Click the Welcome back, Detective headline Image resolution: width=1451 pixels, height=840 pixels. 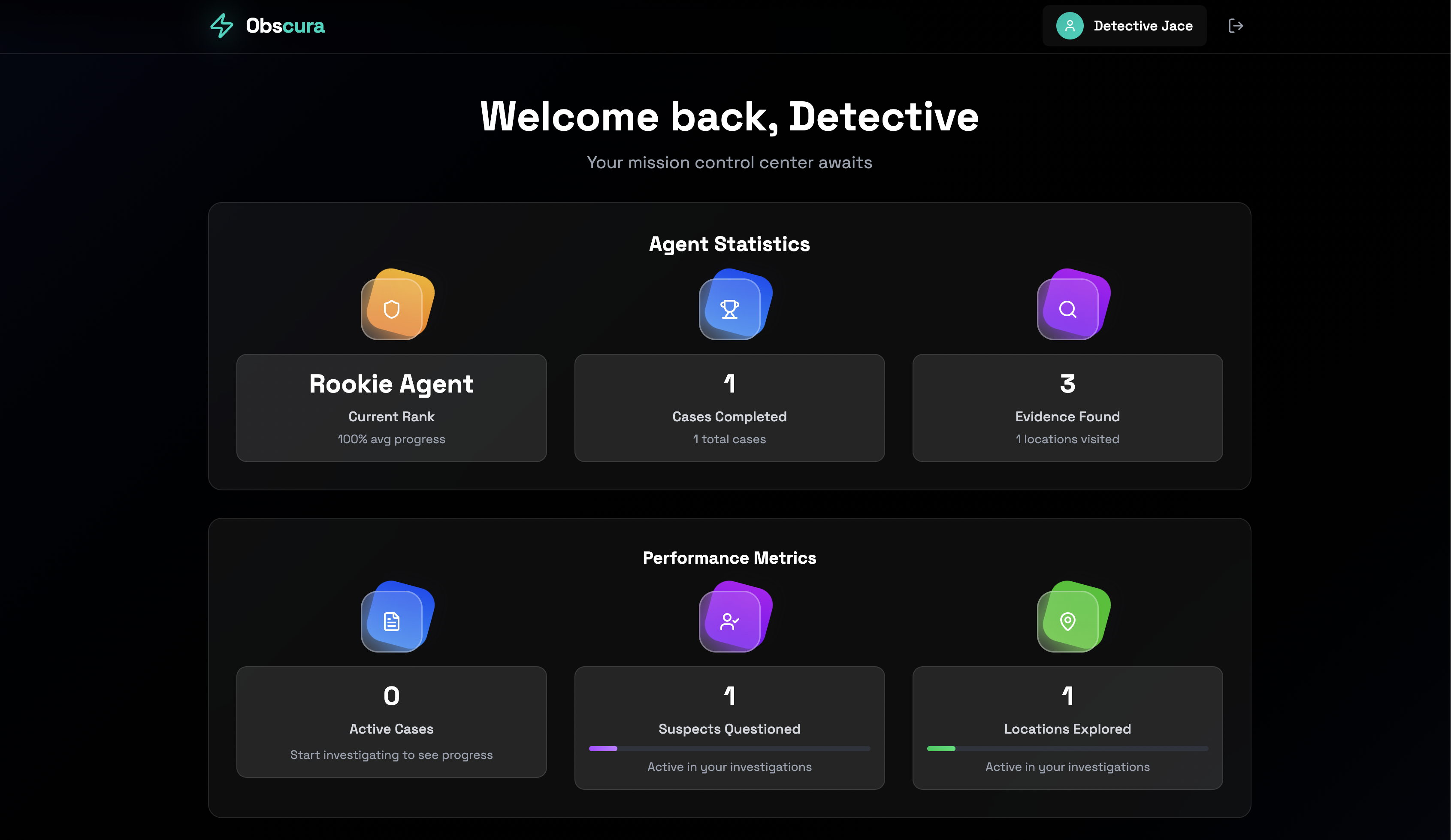click(x=729, y=117)
